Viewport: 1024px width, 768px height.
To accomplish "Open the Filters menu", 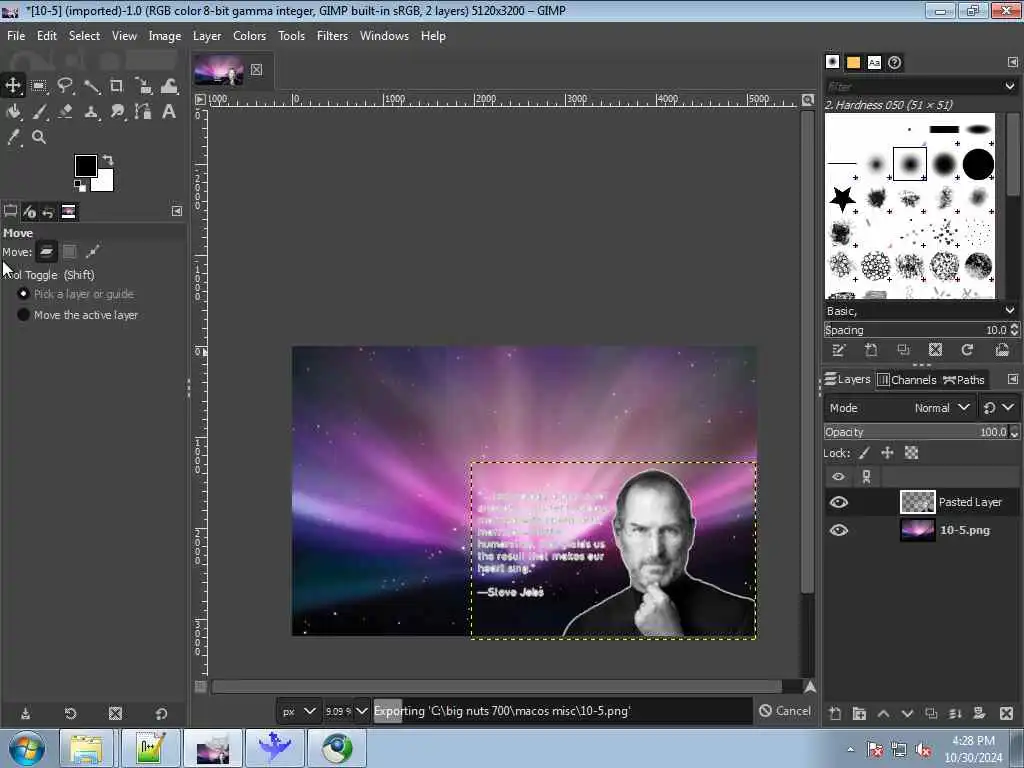I will pos(332,36).
